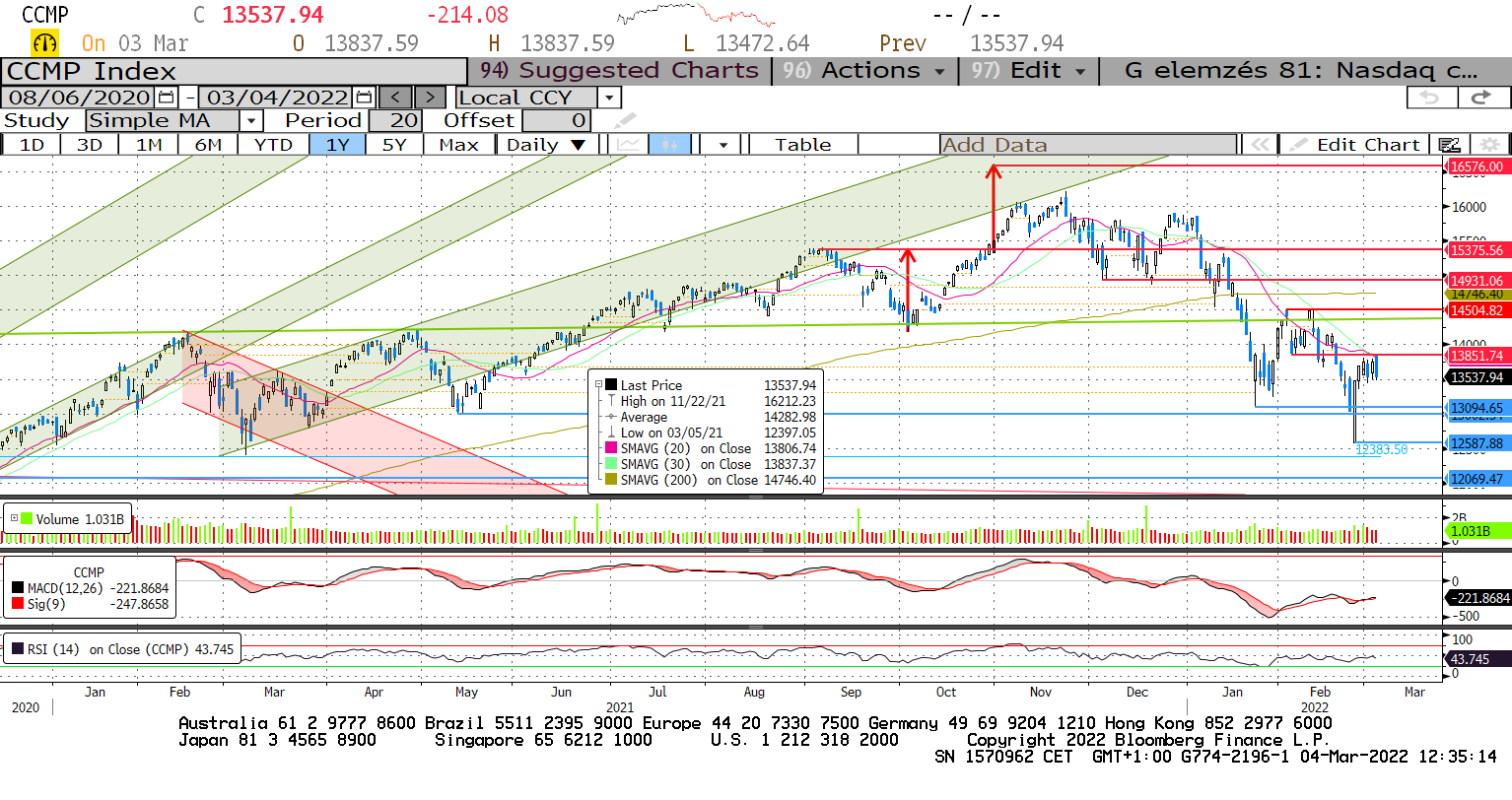
Task: Switch to line chart style icon
Action: pyautogui.click(x=628, y=145)
